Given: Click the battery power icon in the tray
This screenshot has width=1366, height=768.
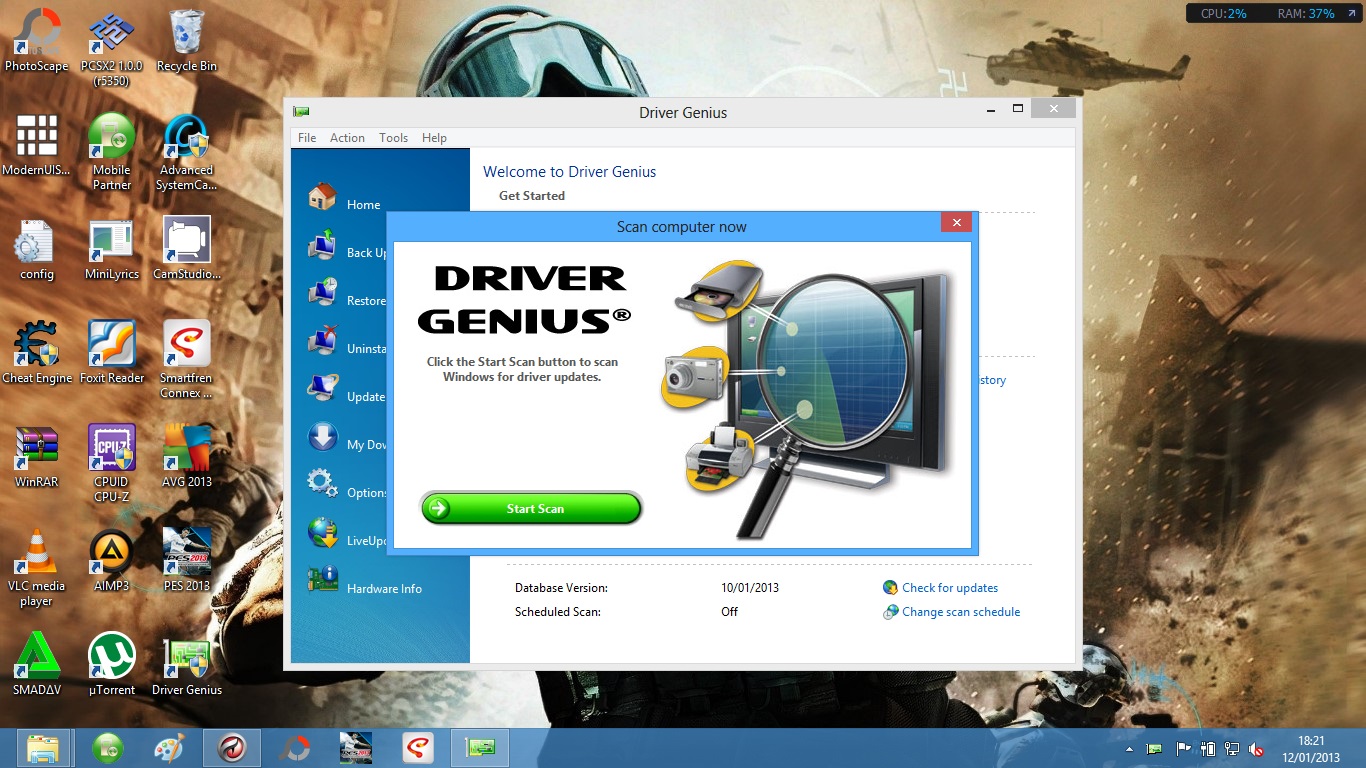Looking at the screenshot, I should click(x=1208, y=749).
